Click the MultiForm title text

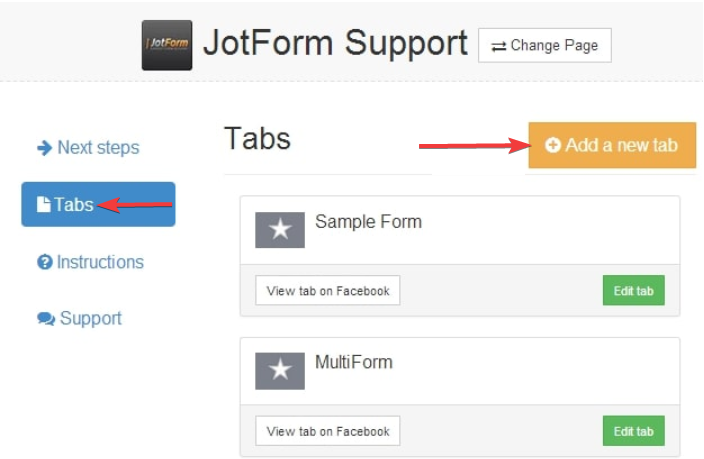pyautogui.click(x=353, y=362)
